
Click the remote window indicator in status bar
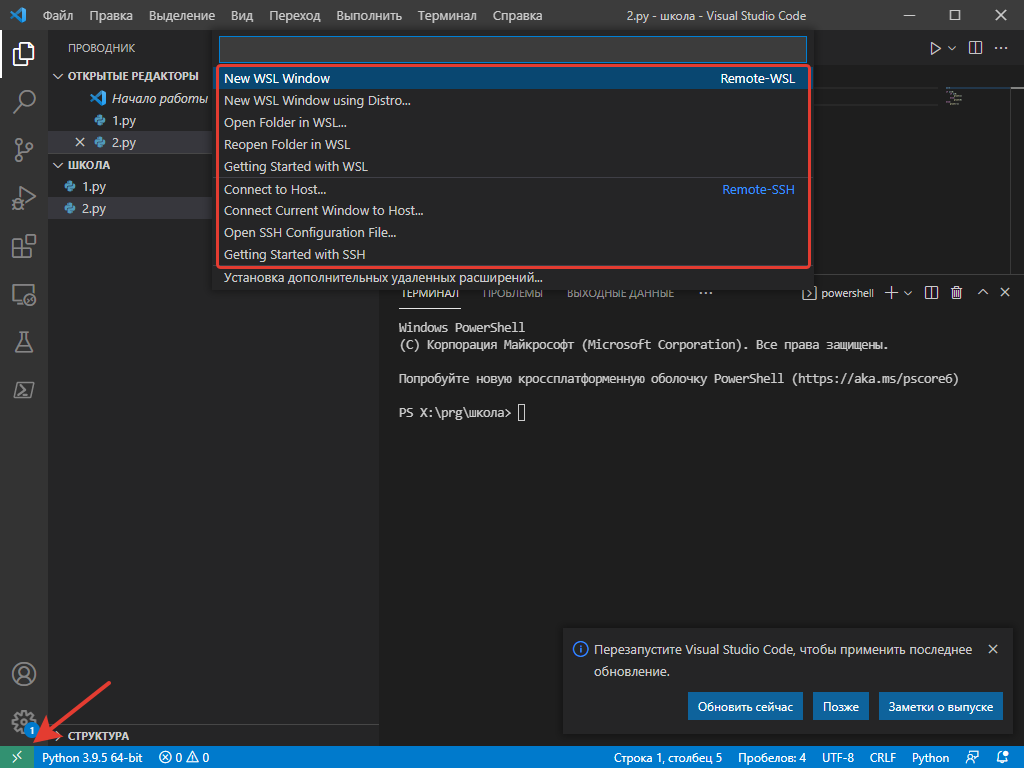(17, 757)
